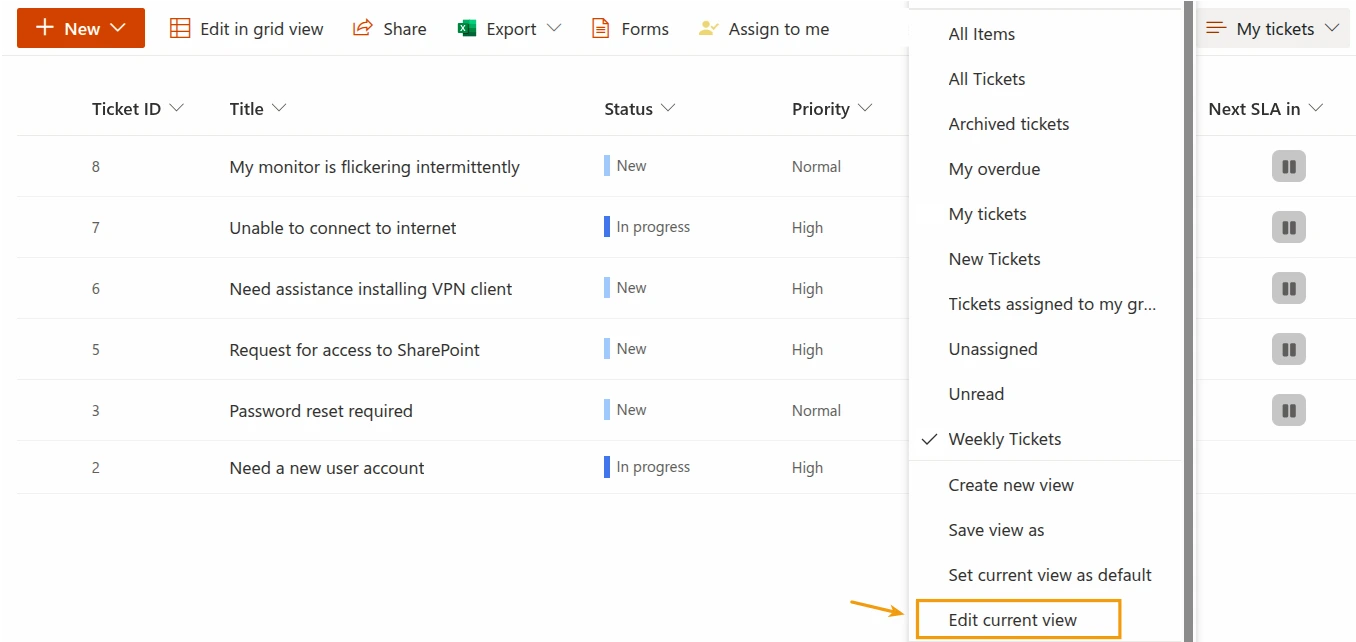Open the Priority column sort dropdown
This screenshot has height=642, width=1356.
click(865, 108)
